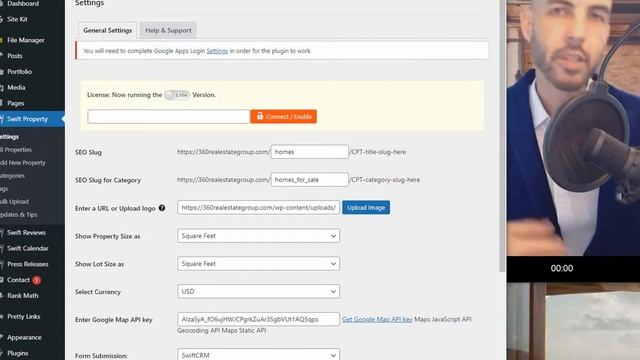Open Press Releases menu
Image resolution: width=640 pixels, height=360 pixels.
click(x=27, y=264)
